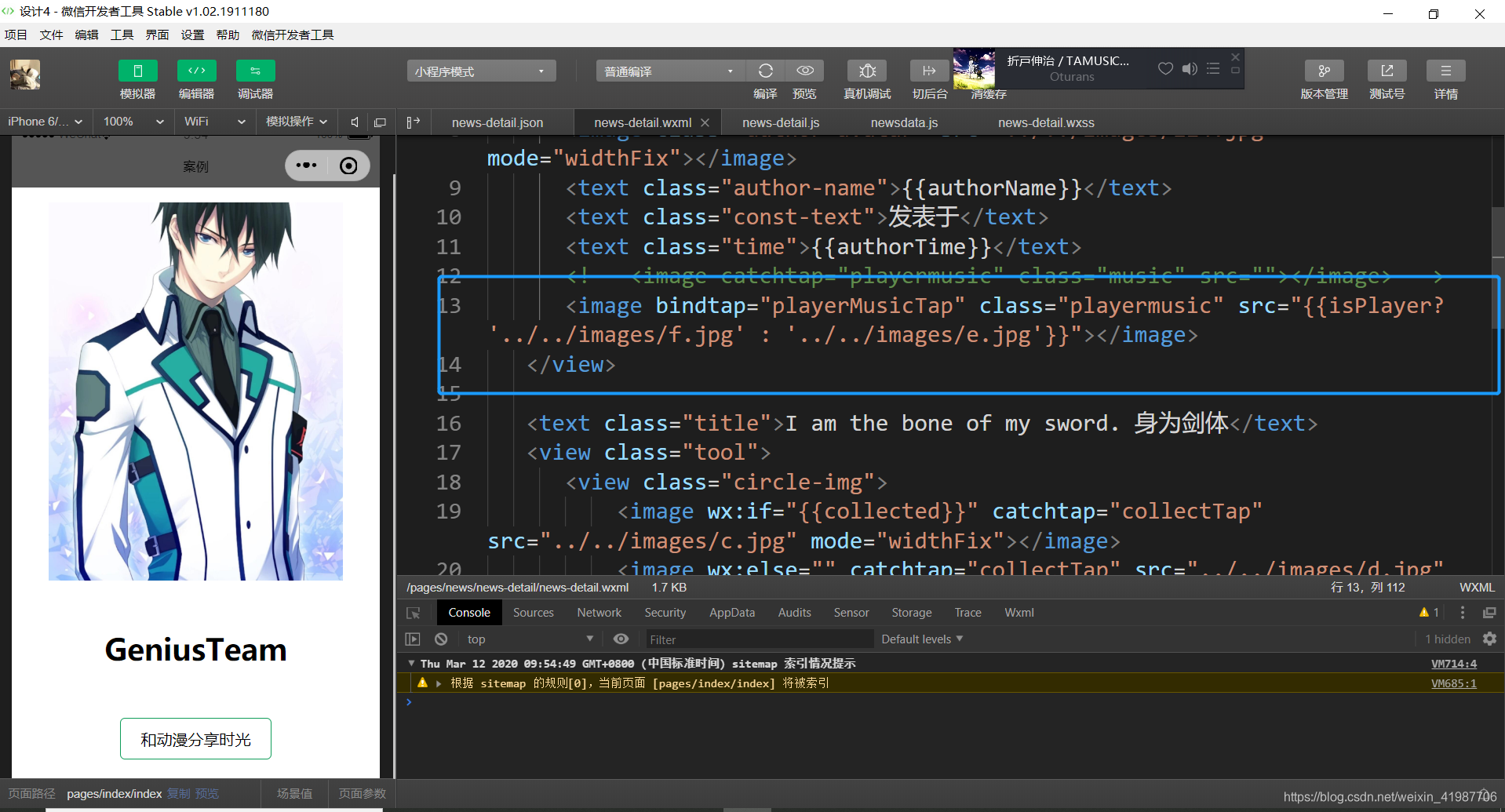1505x812 pixels.
Task: Start real device debugging
Action: click(867, 71)
